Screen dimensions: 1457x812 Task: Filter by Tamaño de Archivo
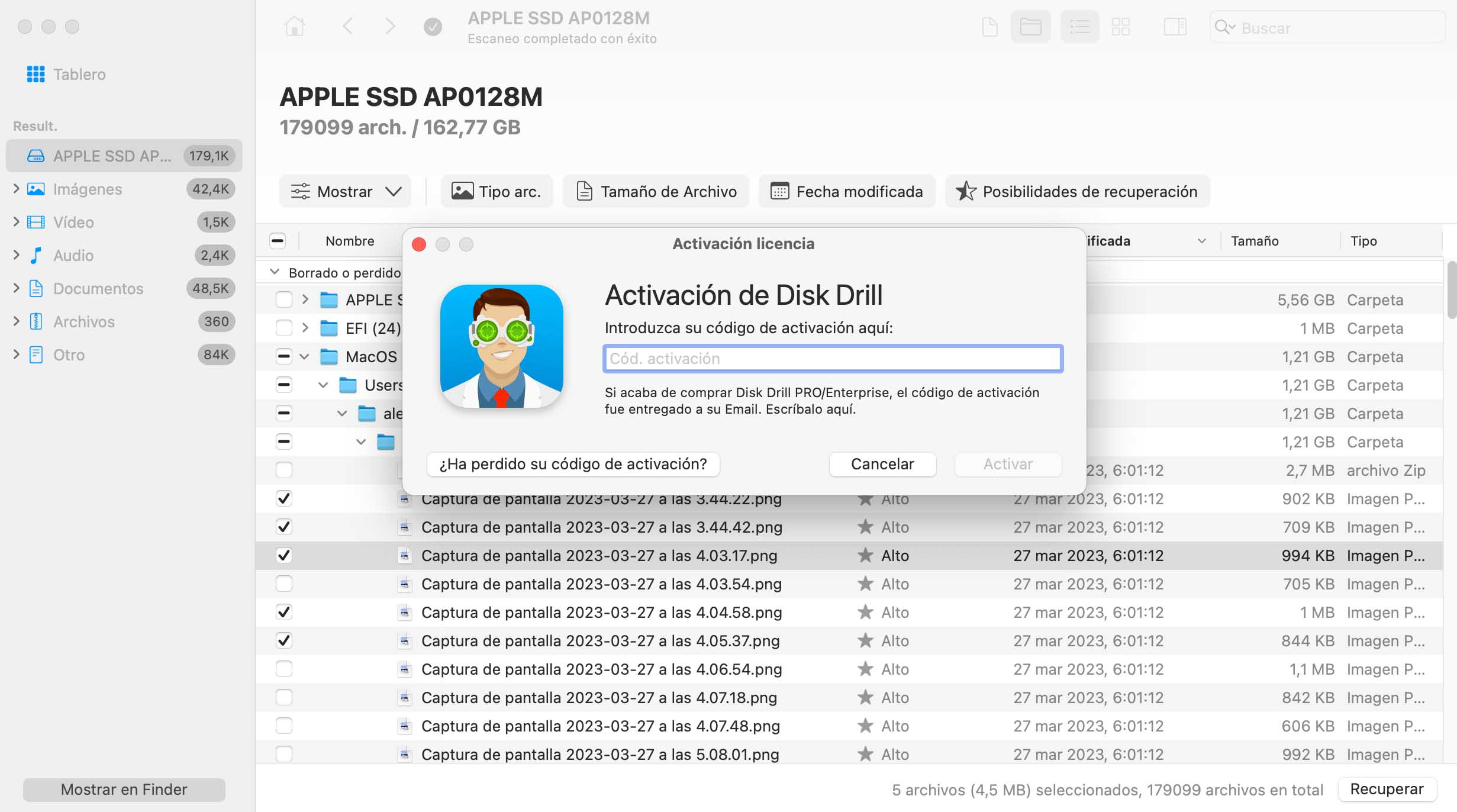tap(656, 191)
